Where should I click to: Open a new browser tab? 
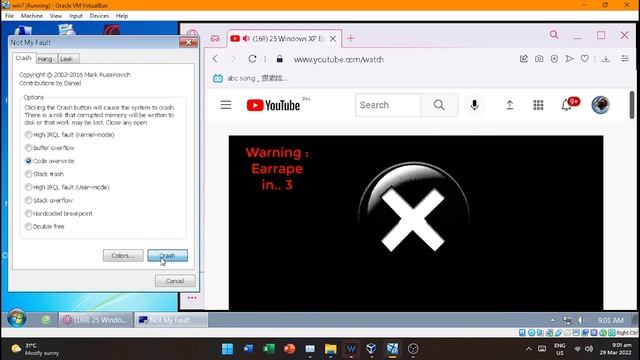pyautogui.click(x=351, y=38)
